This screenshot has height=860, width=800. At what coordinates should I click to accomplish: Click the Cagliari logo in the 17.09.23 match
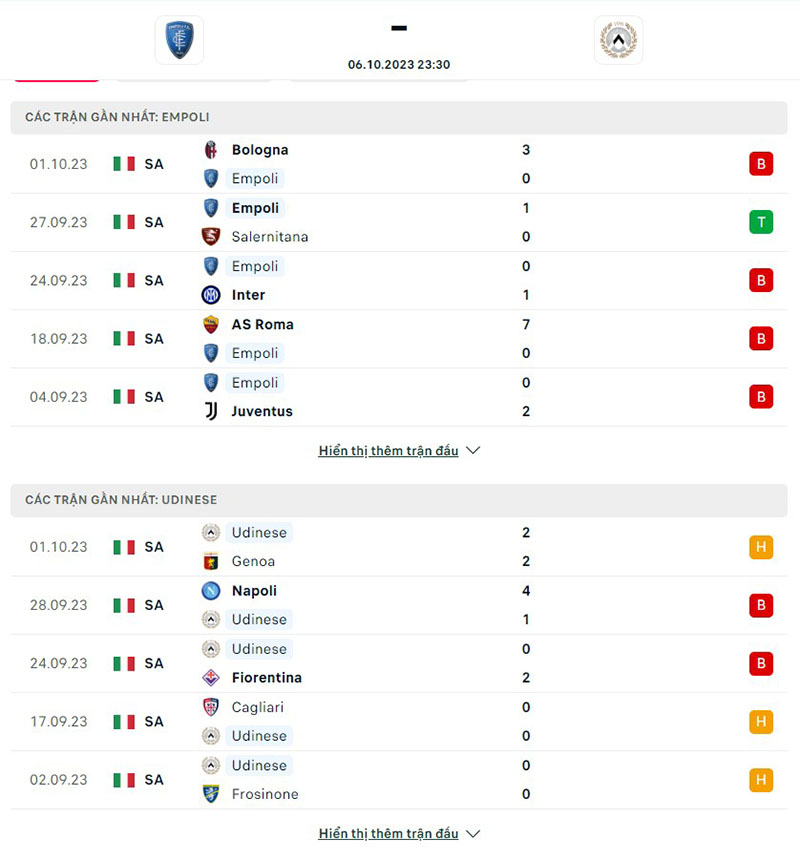coord(211,707)
